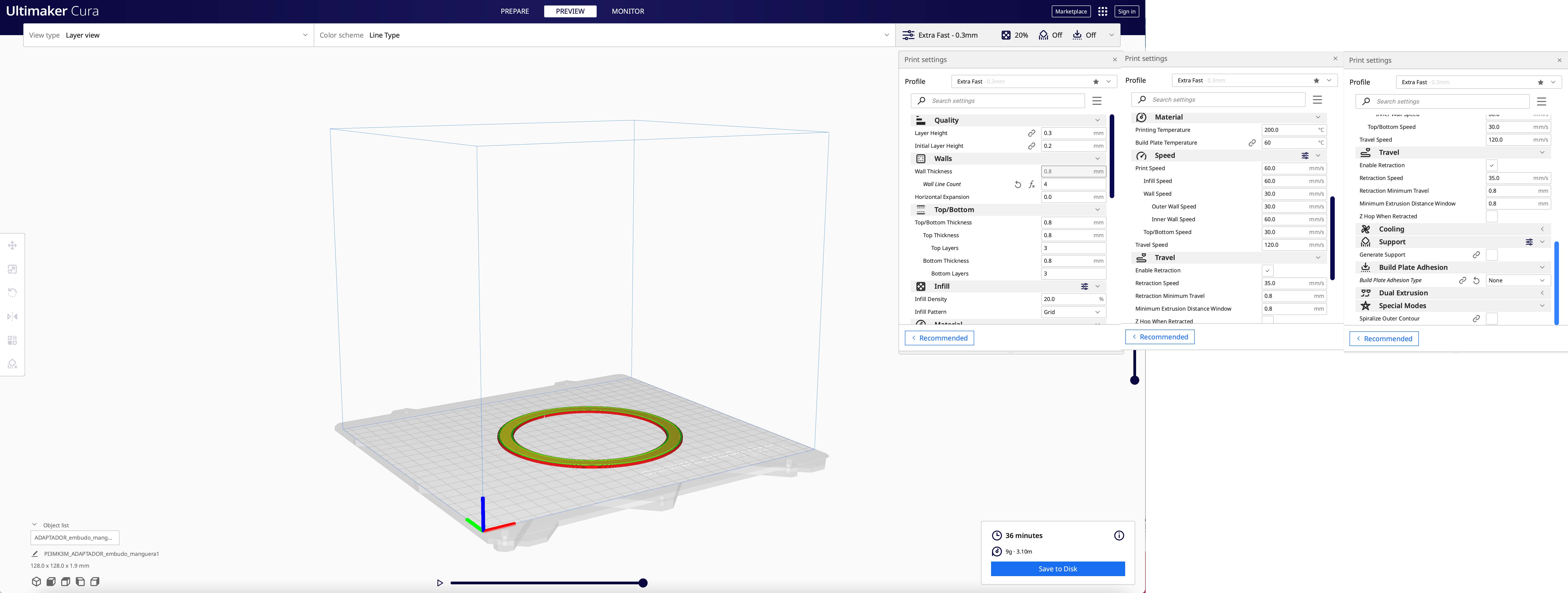Open Per Model Settings tool
This screenshot has width=1568, height=593.
coord(12,340)
